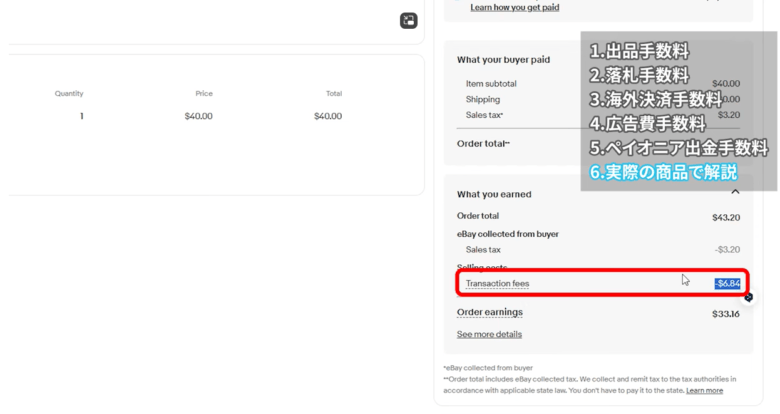Click the $33.16 order earnings amount
Image resolution: width=780 pixels, height=414 pixels.
pyautogui.click(x=725, y=313)
